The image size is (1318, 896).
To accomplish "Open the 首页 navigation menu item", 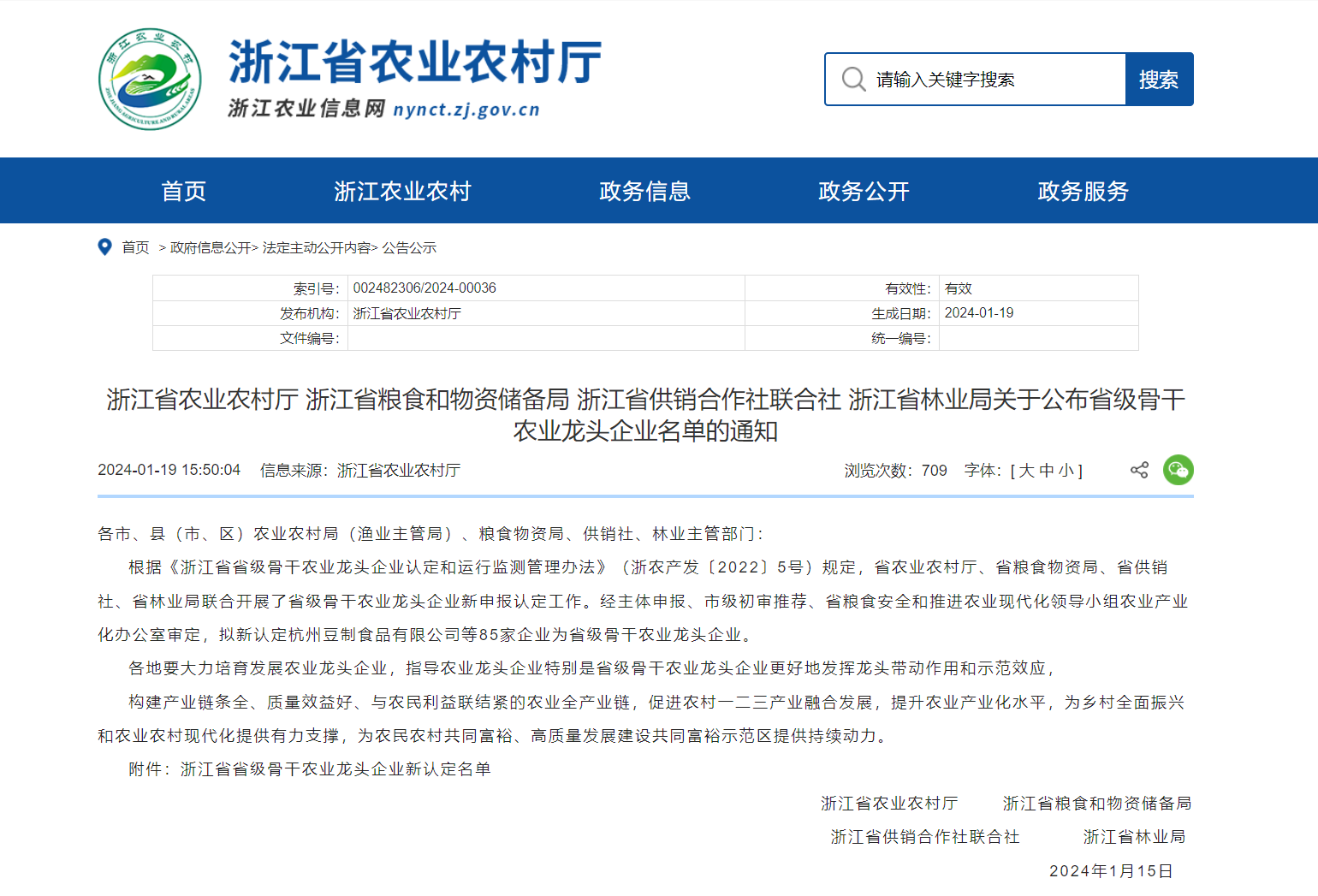I will click(x=184, y=191).
